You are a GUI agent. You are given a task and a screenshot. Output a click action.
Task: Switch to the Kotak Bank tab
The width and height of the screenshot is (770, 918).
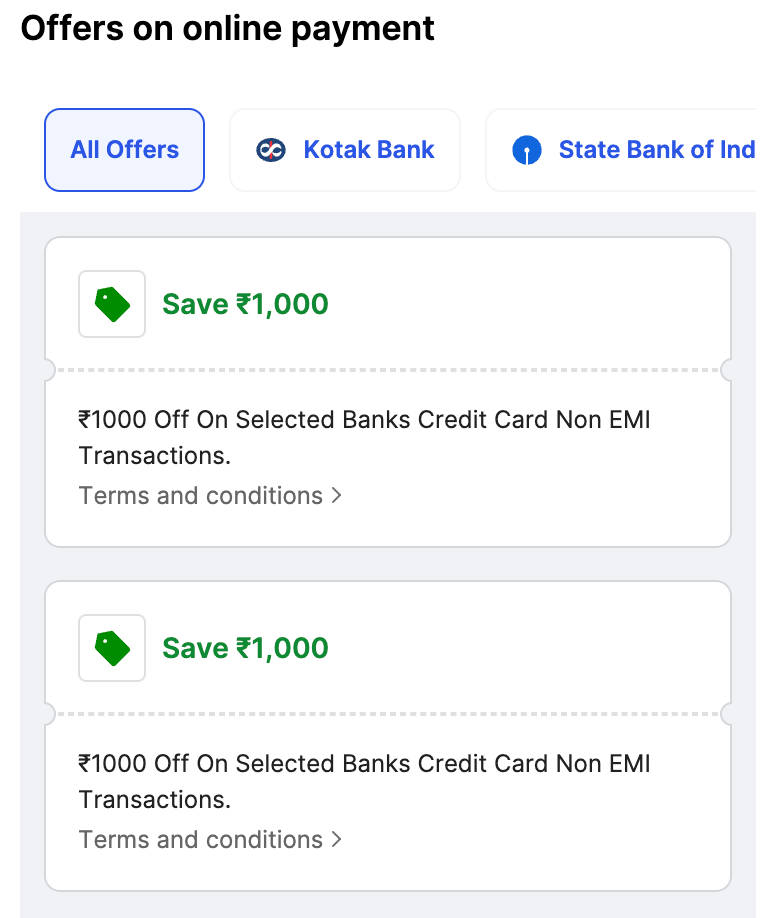pos(345,150)
